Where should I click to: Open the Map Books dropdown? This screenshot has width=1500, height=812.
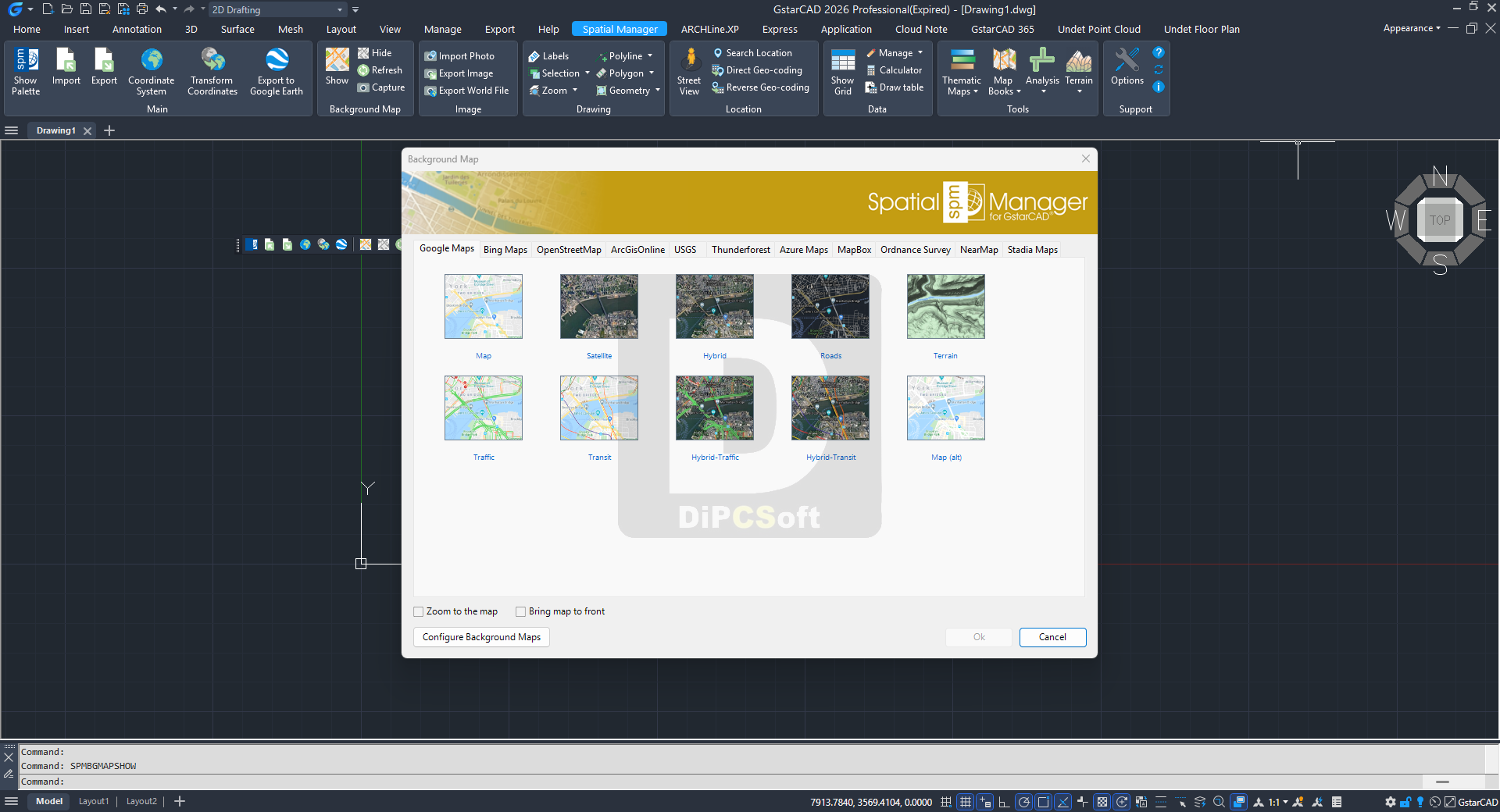[1004, 71]
